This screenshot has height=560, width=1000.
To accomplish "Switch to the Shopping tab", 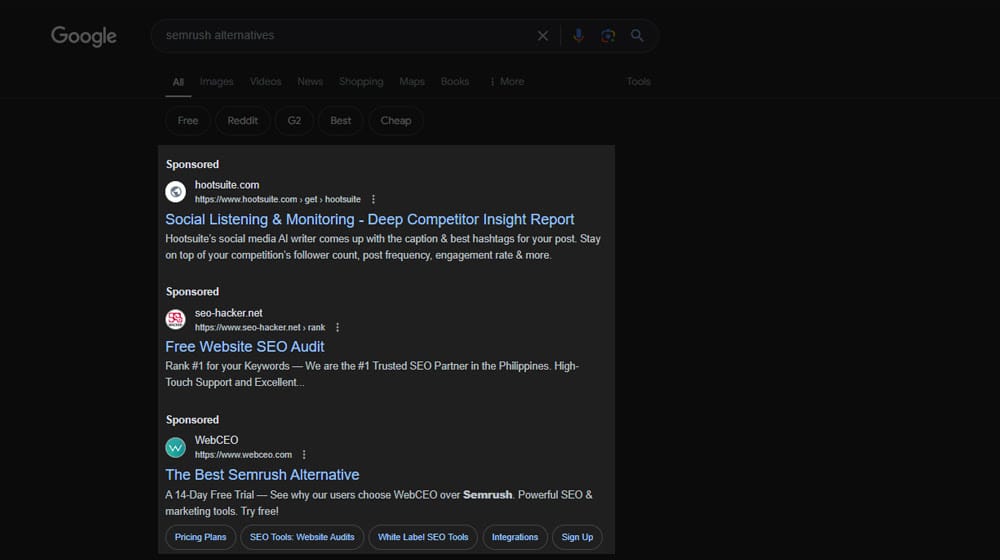I will (361, 82).
